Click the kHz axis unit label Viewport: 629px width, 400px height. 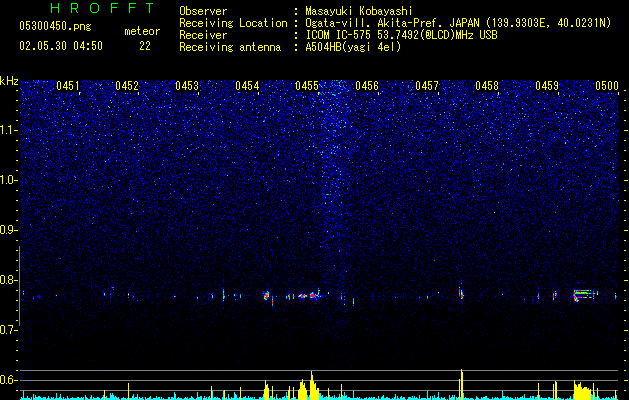tap(9, 81)
